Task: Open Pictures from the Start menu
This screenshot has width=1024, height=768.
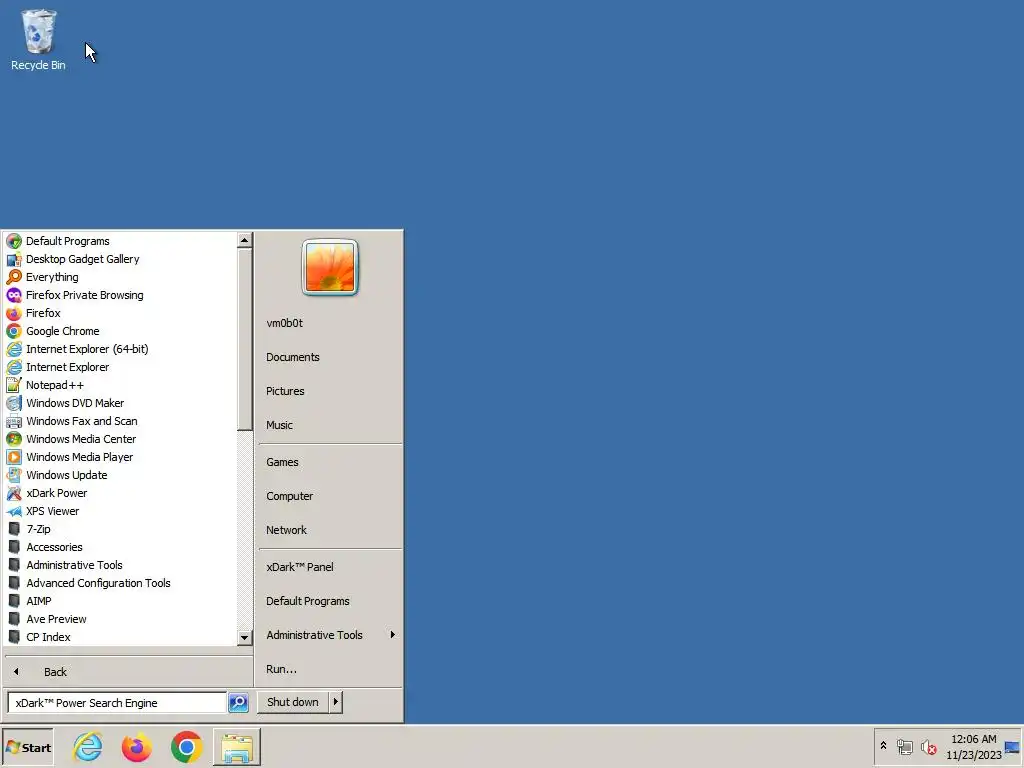Action: click(285, 391)
